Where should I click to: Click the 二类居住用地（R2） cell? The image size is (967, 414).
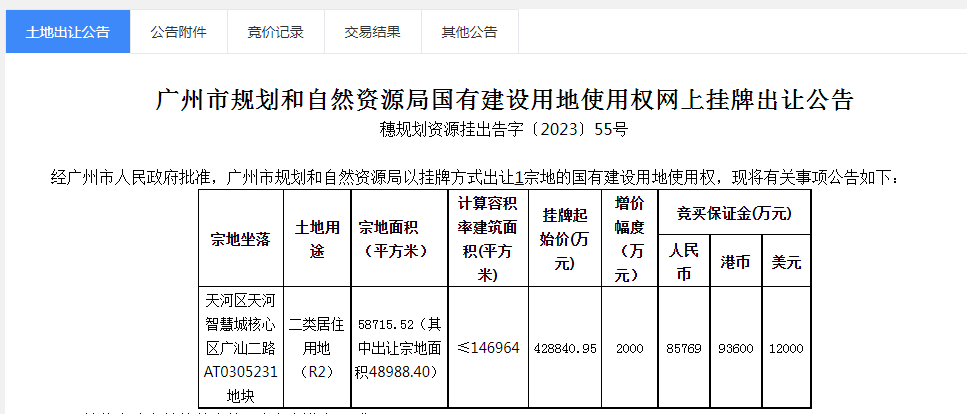[317, 347]
